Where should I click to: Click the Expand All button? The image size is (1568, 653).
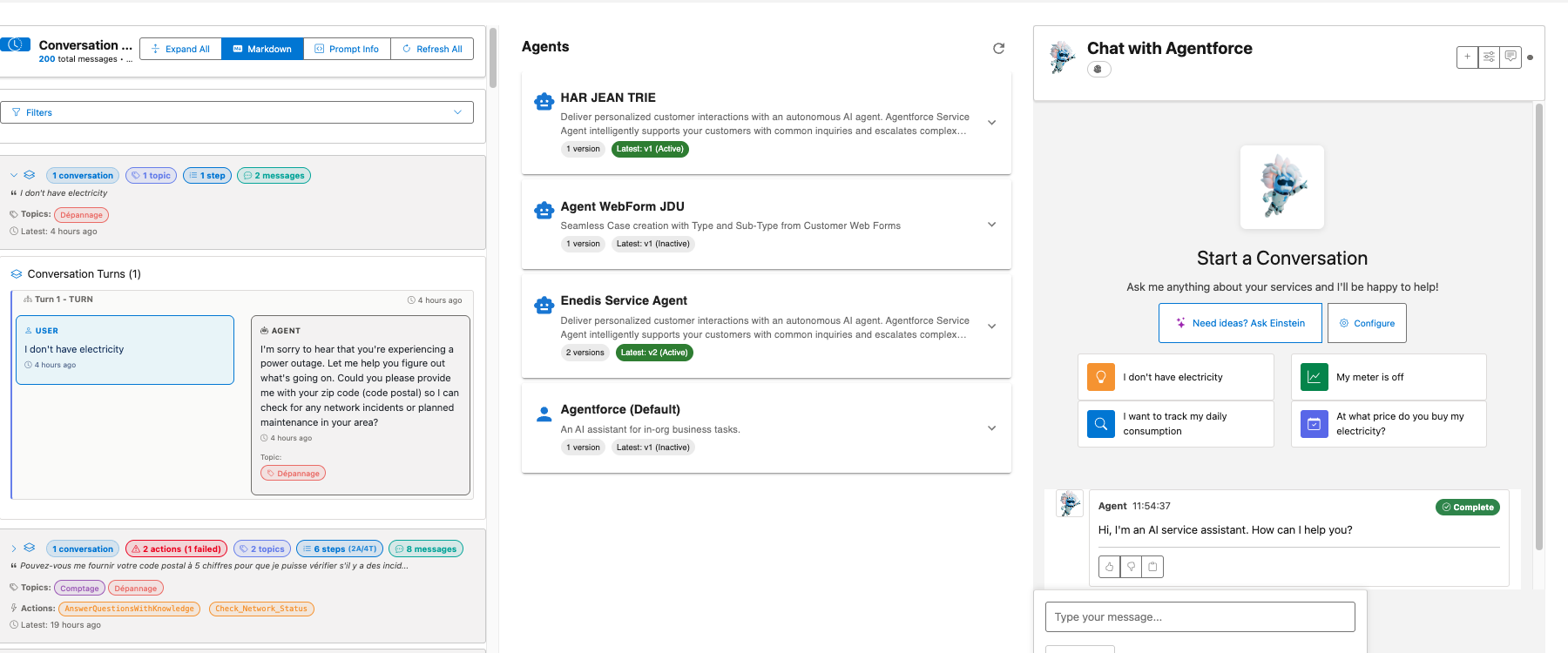(180, 49)
